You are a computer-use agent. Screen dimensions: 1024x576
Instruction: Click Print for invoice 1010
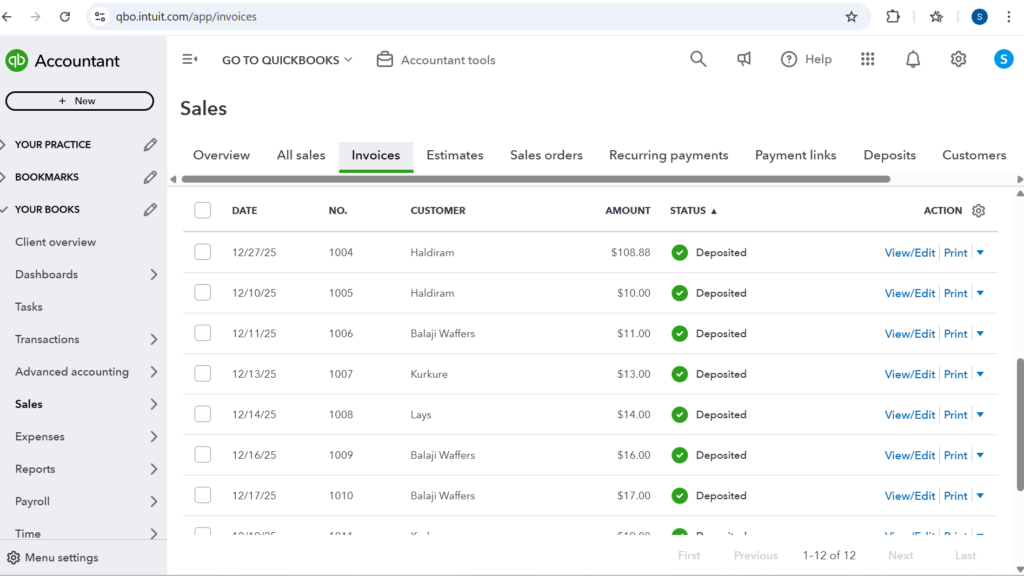tap(955, 496)
